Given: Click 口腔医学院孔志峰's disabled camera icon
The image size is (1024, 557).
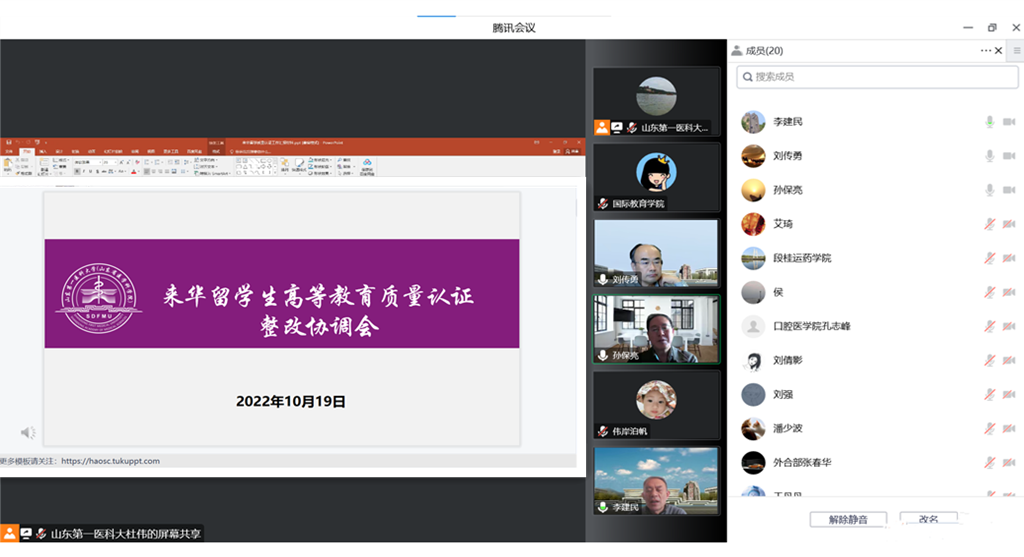Looking at the screenshot, I should (x=1009, y=326).
